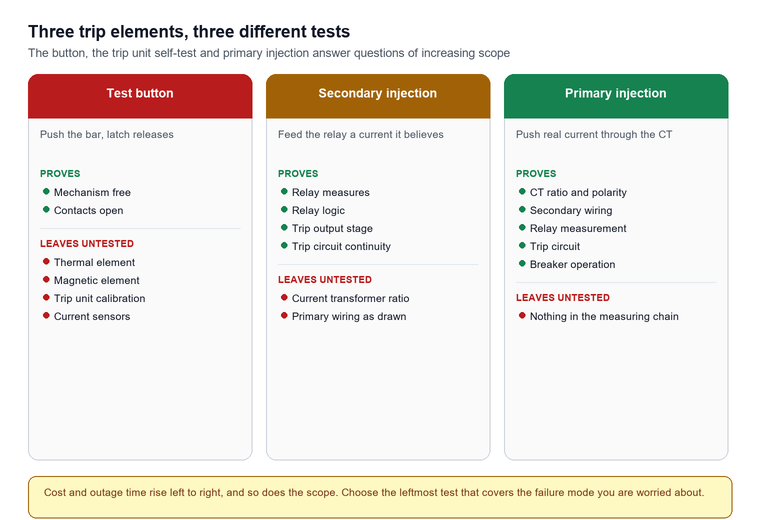The width and height of the screenshot is (760, 520).
Task: Click green bullet beside 'Relay logic'
Action: click(284, 209)
